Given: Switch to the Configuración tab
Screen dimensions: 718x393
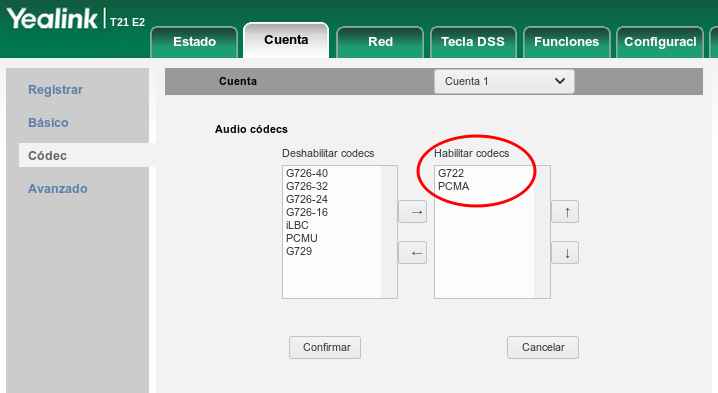Looking at the screenshot, I should pyautogui.click(x=660, y=42).
